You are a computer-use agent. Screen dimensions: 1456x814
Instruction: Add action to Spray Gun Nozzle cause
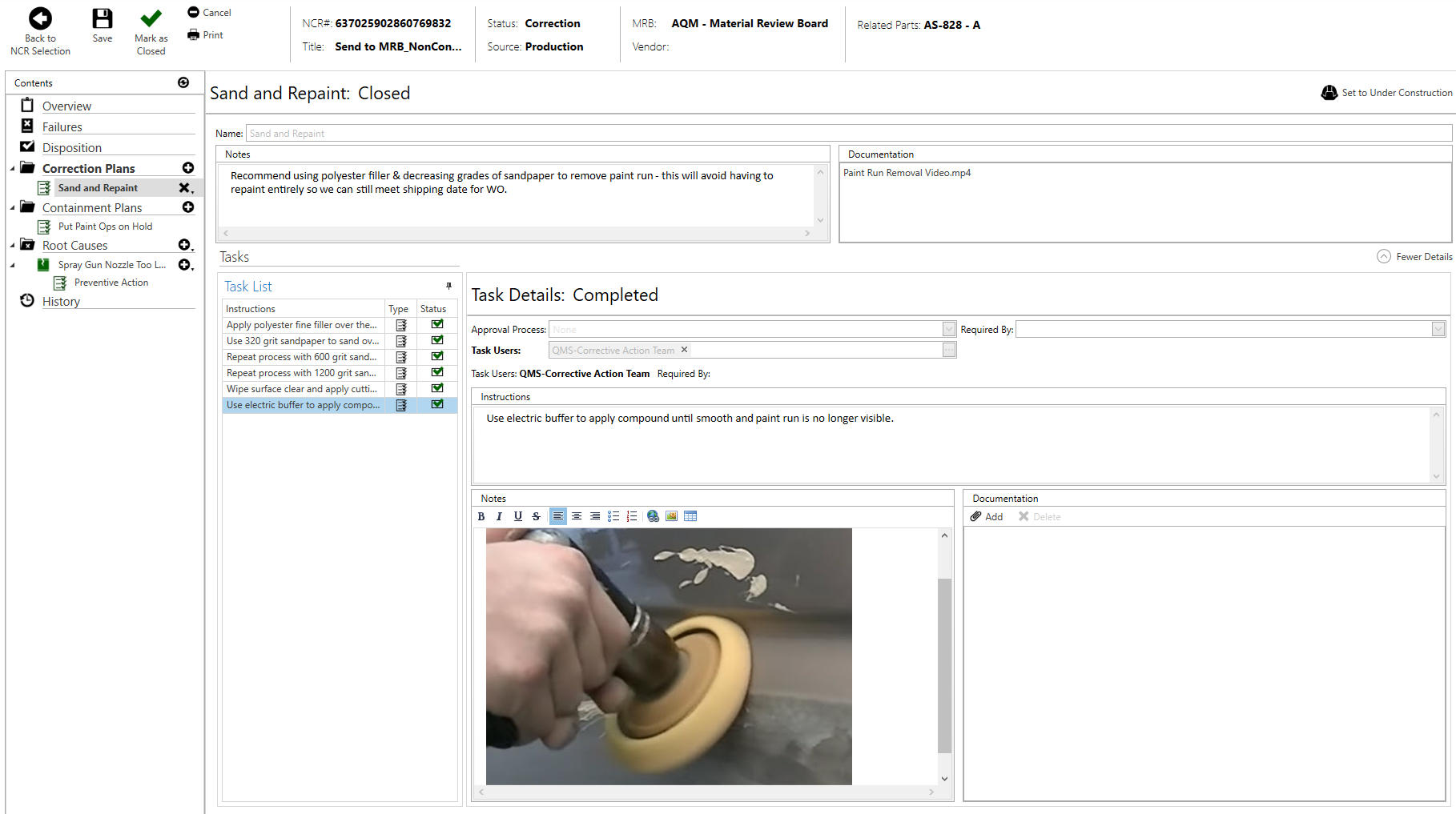(x=185, y=265)
